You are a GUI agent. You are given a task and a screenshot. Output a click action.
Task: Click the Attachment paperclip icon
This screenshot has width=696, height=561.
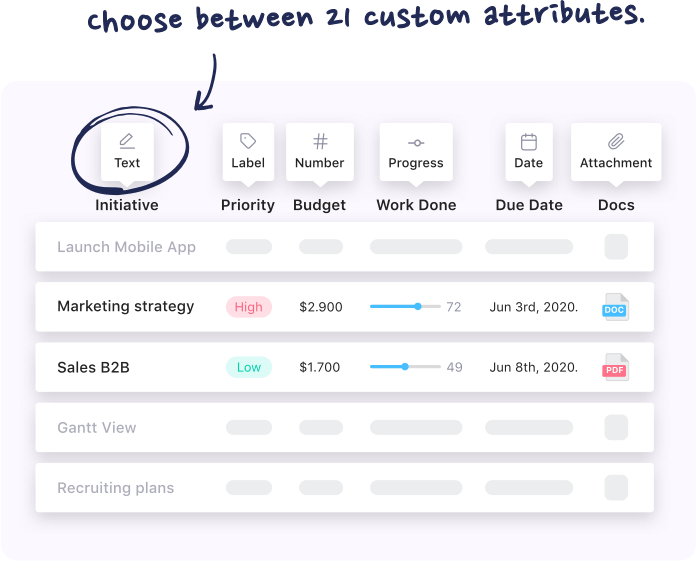click(x=616, y=141)
